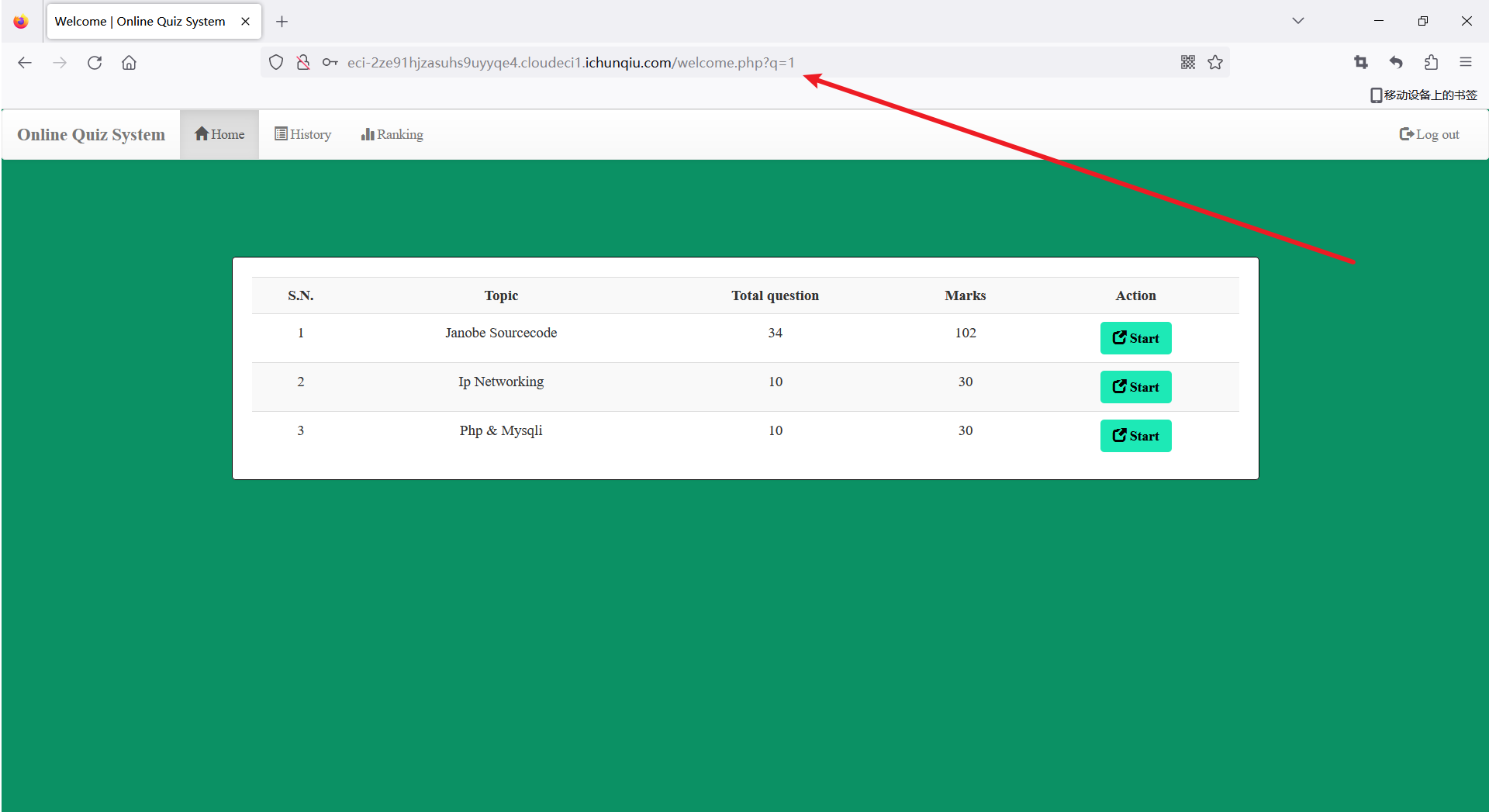
Task: Click the Marks column header
Action: [x=966, y=295]
